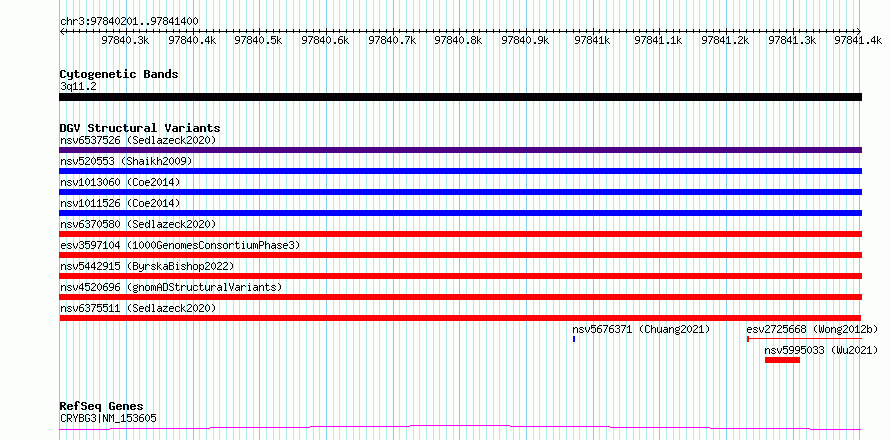Open the nsv520553 (Shaikh2009) variant label
The height and width of the screenshot is (440, 890).
pos(126,161)
